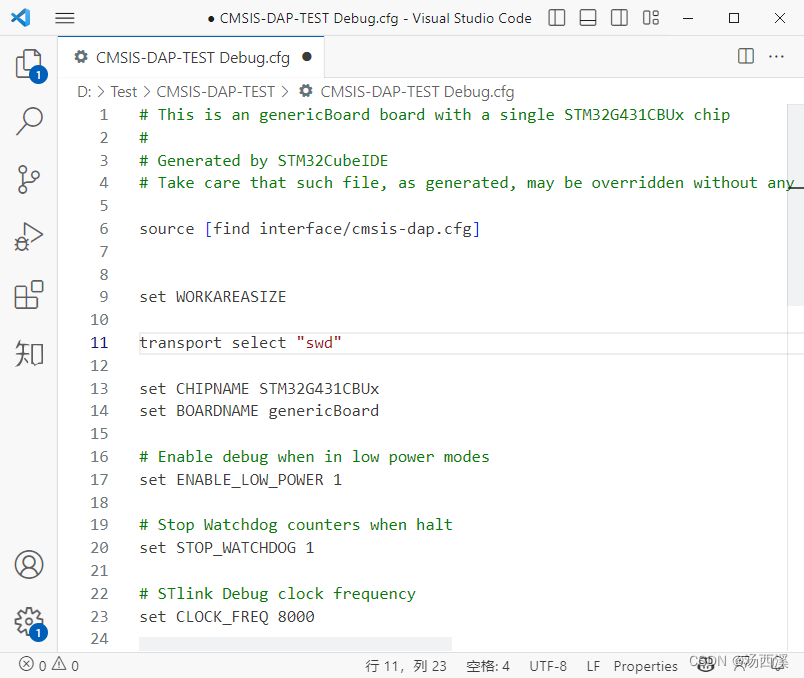
Task: Click the Accounts icon above the gear
Action: [28, 565]
